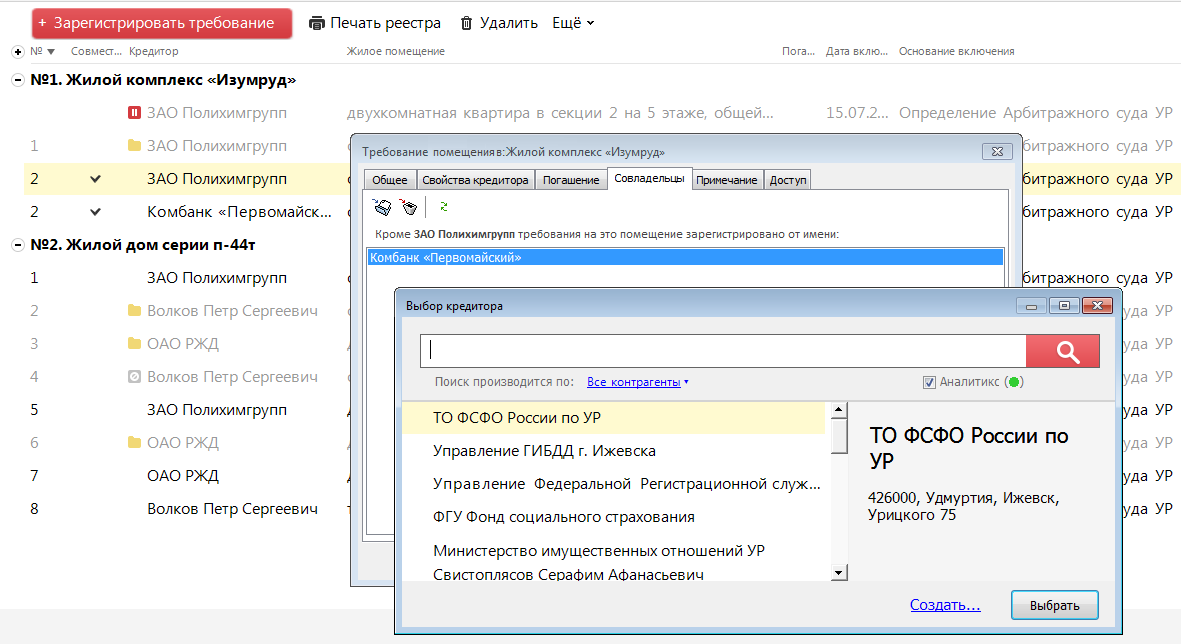Click the printer icon for Печать реестра
The image size is (1181, 644).
[x=317, y=23]
